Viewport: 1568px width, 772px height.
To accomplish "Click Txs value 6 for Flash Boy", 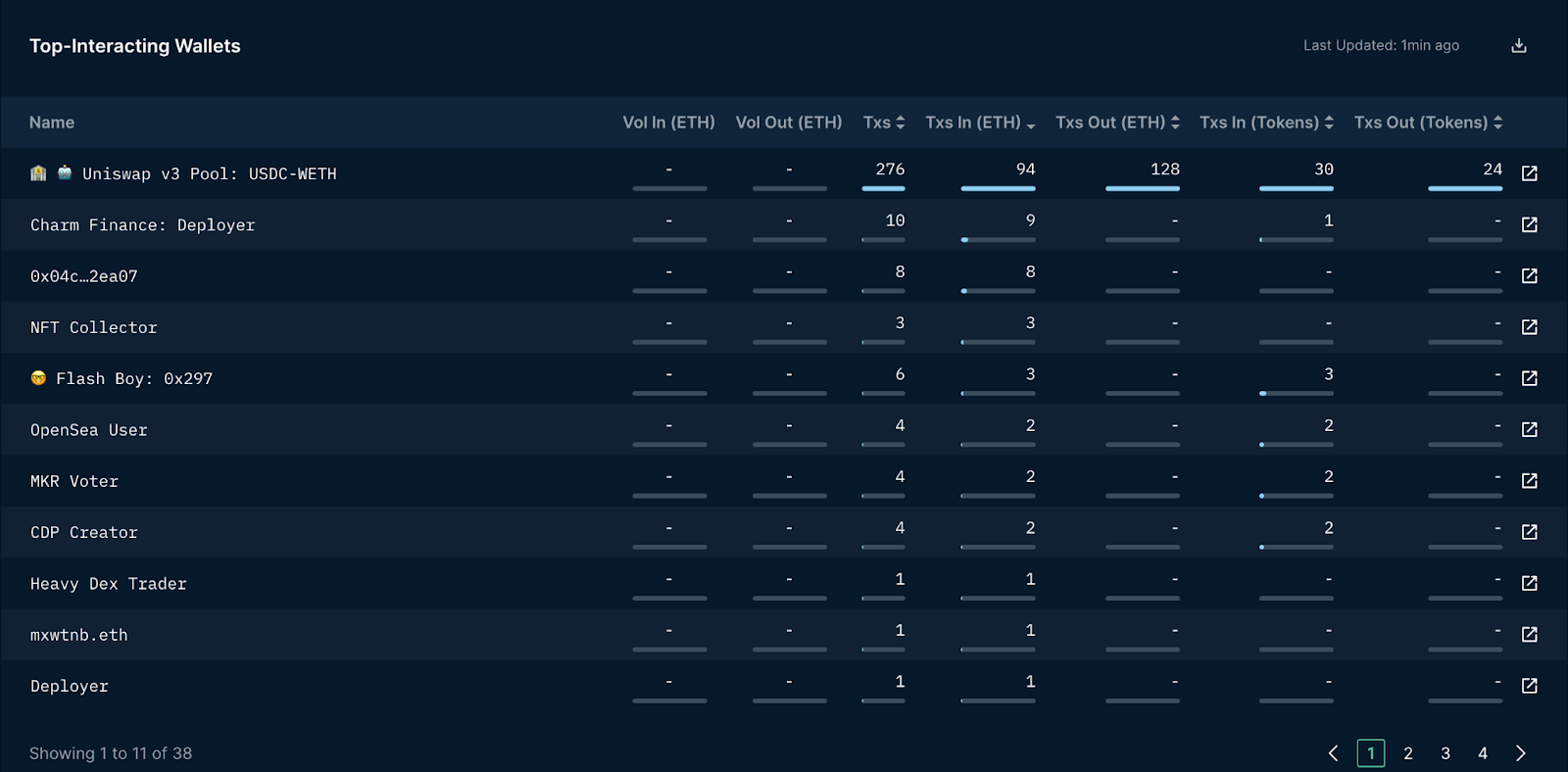I will coord(900,374).
